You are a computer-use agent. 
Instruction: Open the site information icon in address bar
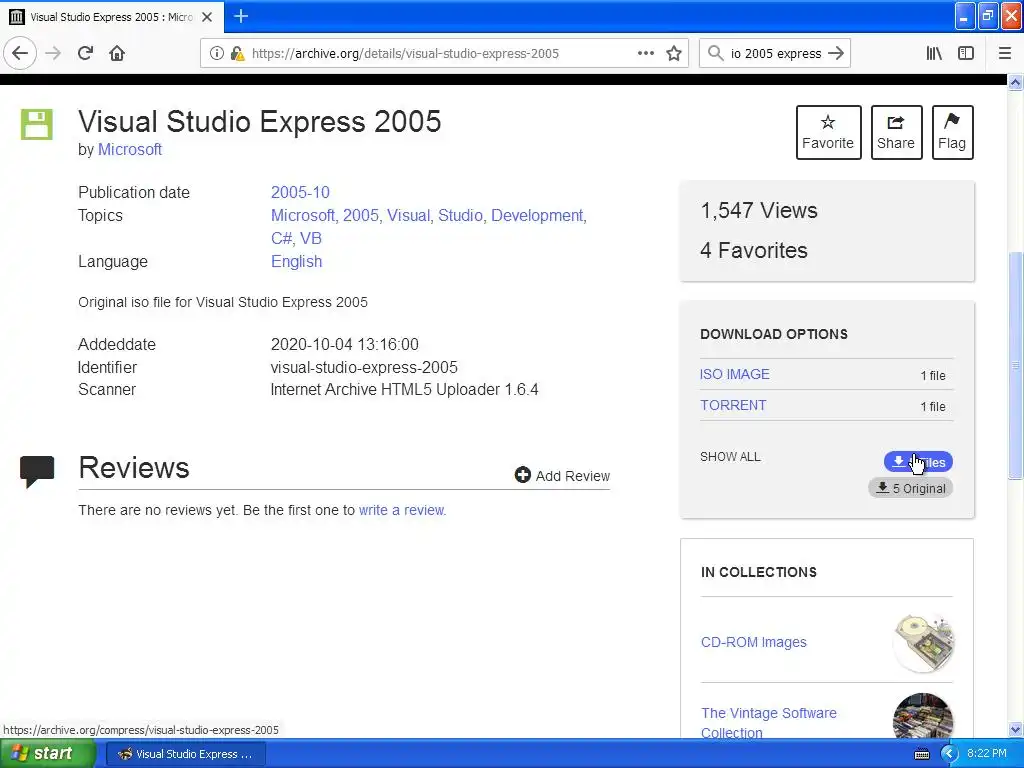(x=216, y=53)
